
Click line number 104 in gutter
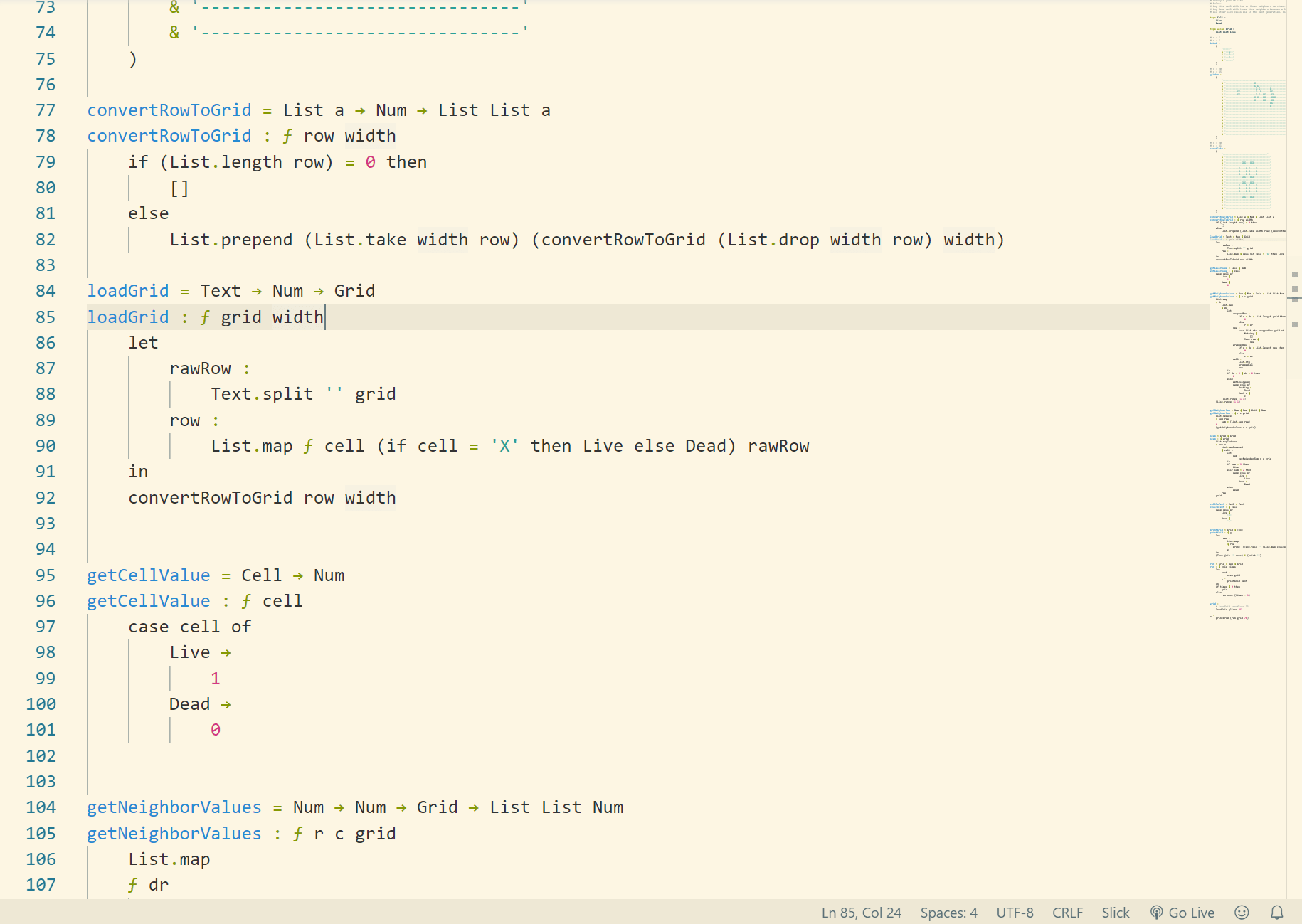41,807
